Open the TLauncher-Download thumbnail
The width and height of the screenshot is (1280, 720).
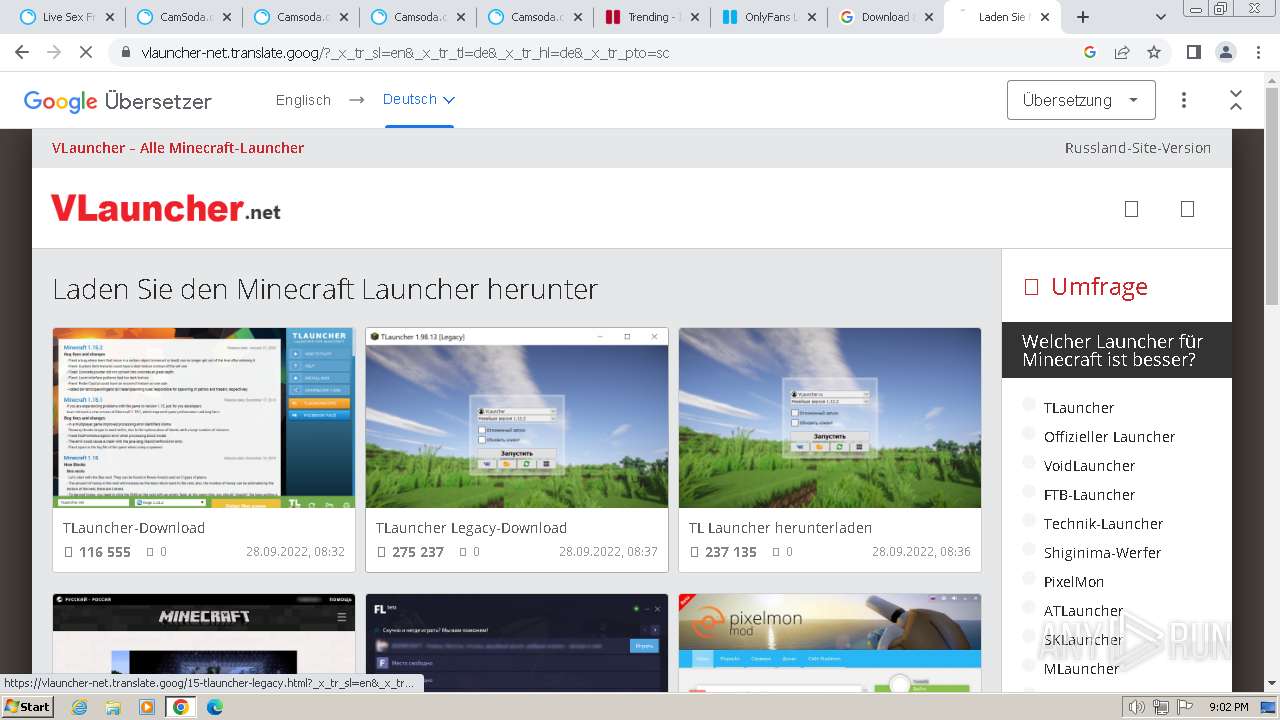pos(204,418)
